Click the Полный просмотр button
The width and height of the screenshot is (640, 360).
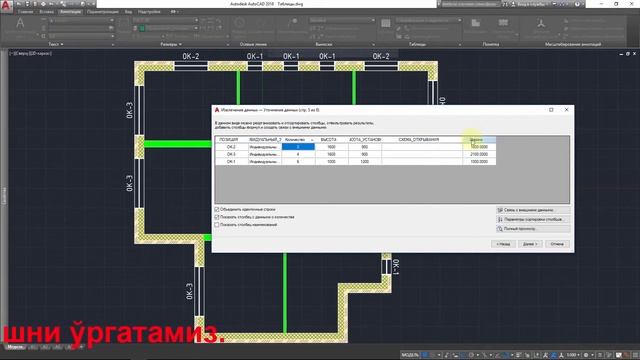533,229
